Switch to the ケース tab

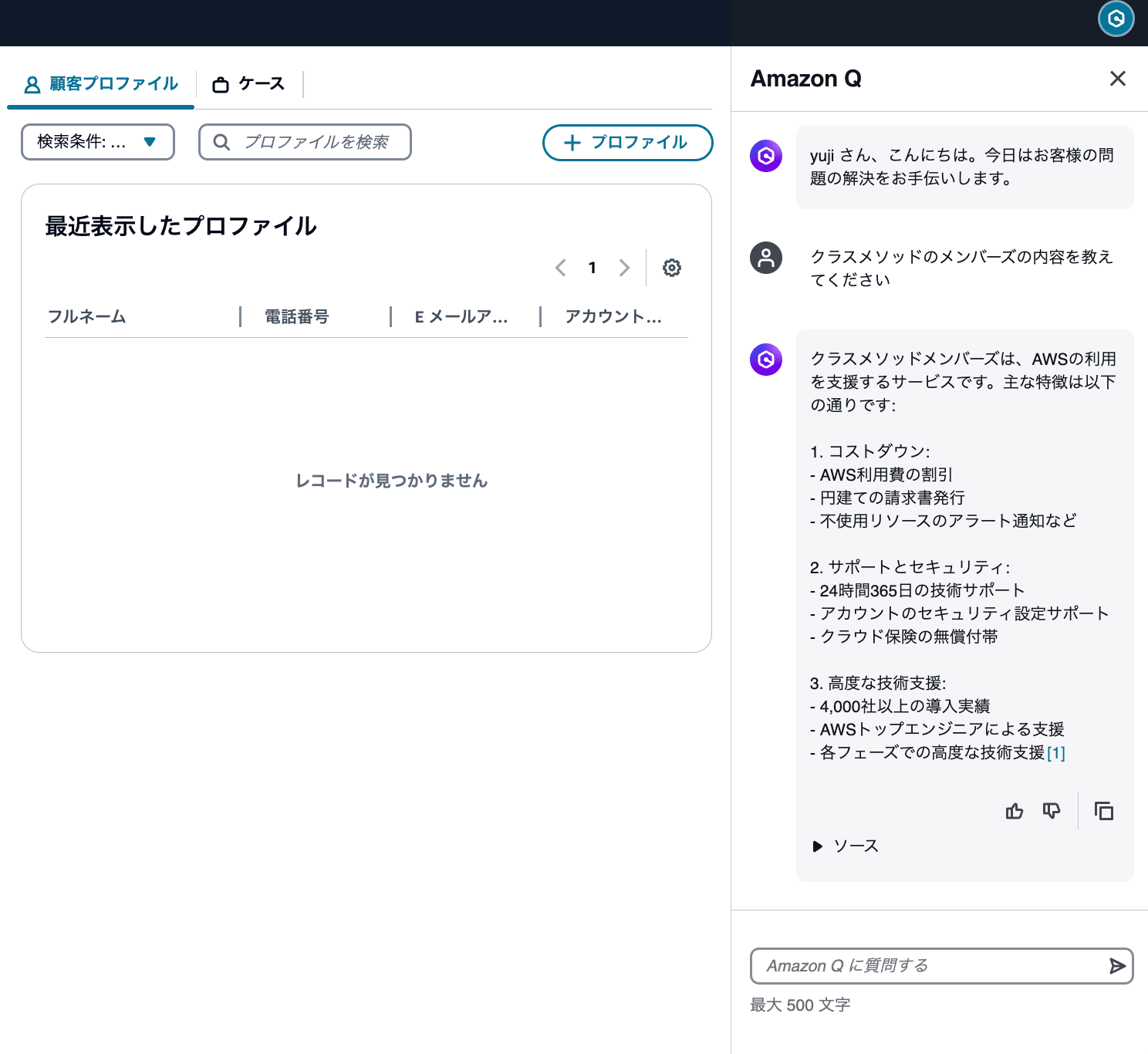pyautogui.click(x=248, y=84)
